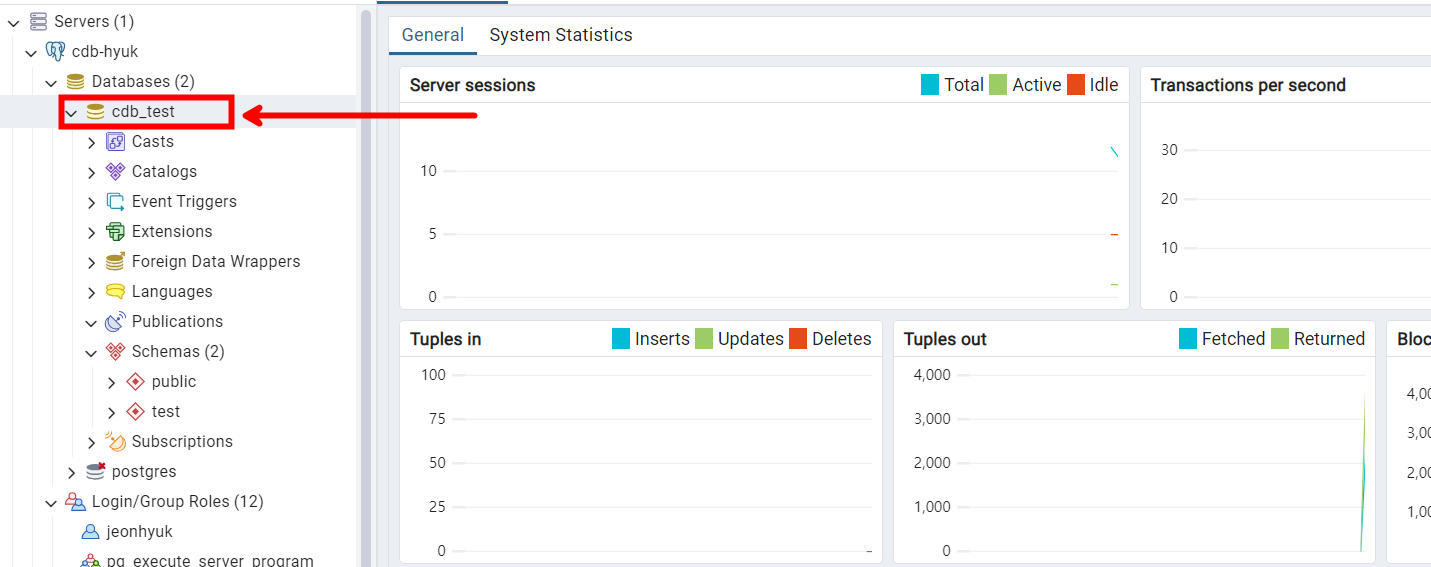This screenshot has width=1431, height=567.
Task: Expand the postgres database node
Action: point(71,472)
